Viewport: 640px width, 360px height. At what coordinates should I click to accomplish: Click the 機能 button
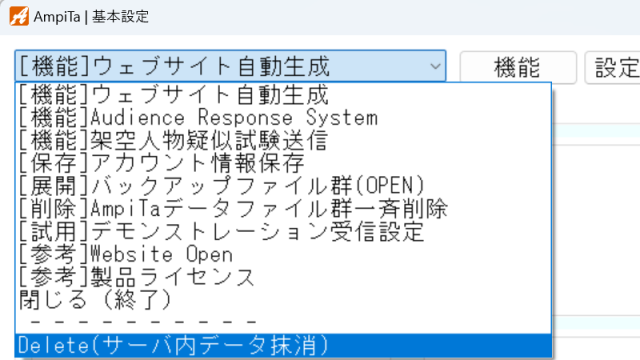click(518, 67)
